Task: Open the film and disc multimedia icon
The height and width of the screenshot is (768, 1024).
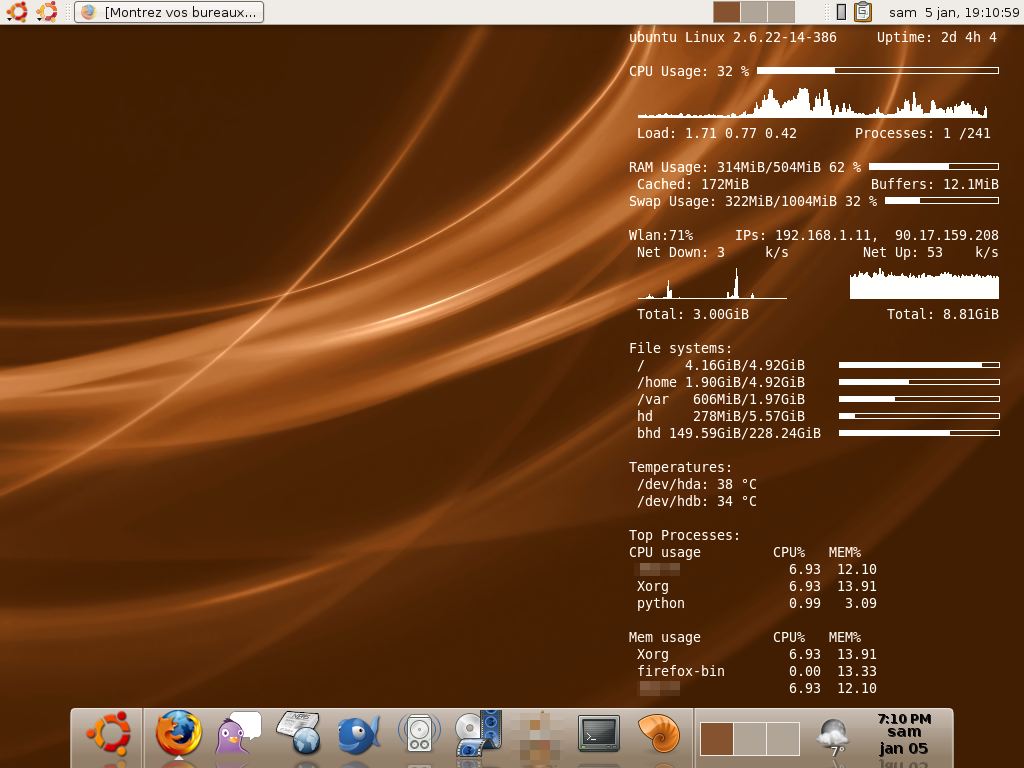Action: [478, 733]
